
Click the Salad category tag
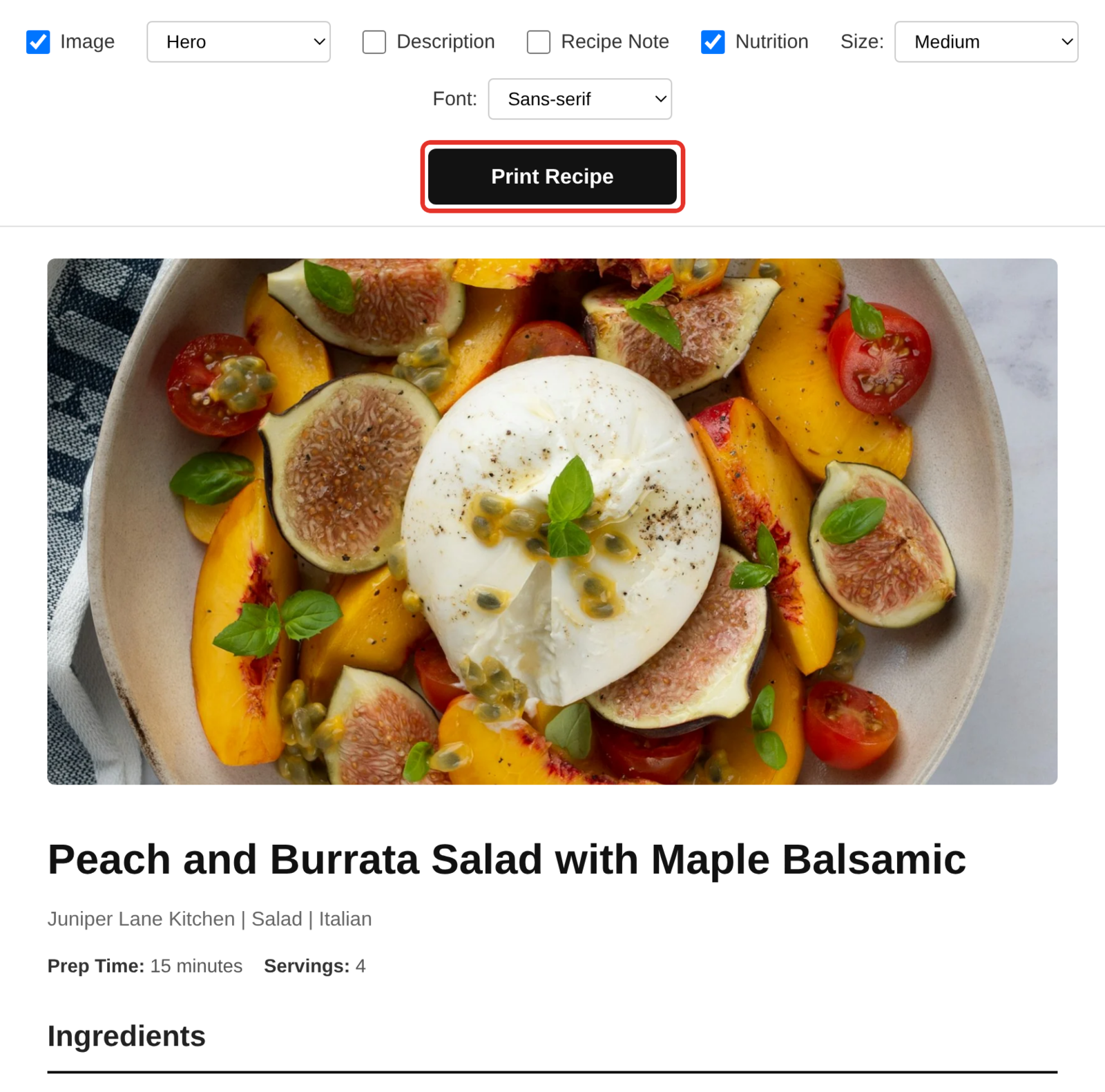tap(277, 919)
